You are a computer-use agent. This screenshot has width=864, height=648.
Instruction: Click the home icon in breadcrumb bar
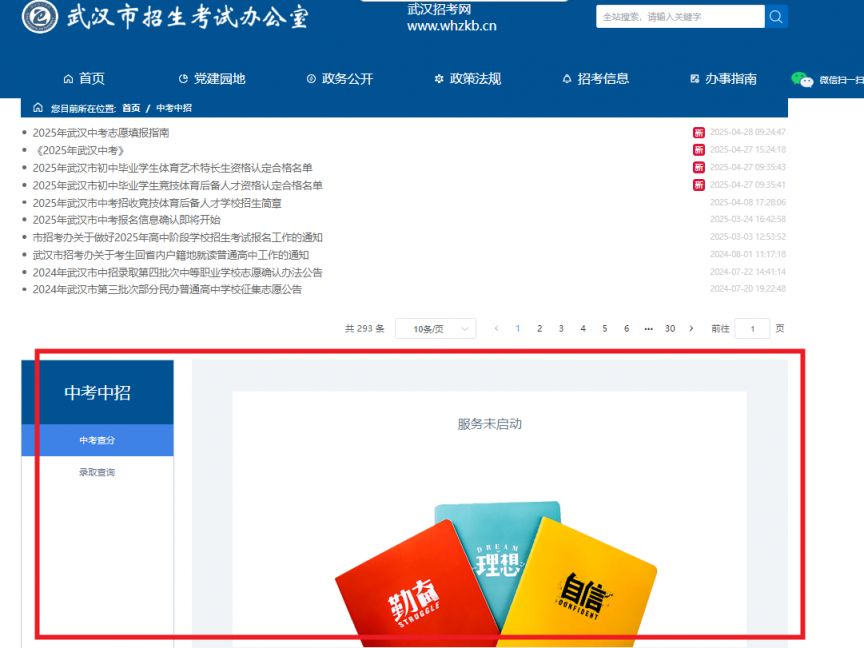tap(37, 107)
